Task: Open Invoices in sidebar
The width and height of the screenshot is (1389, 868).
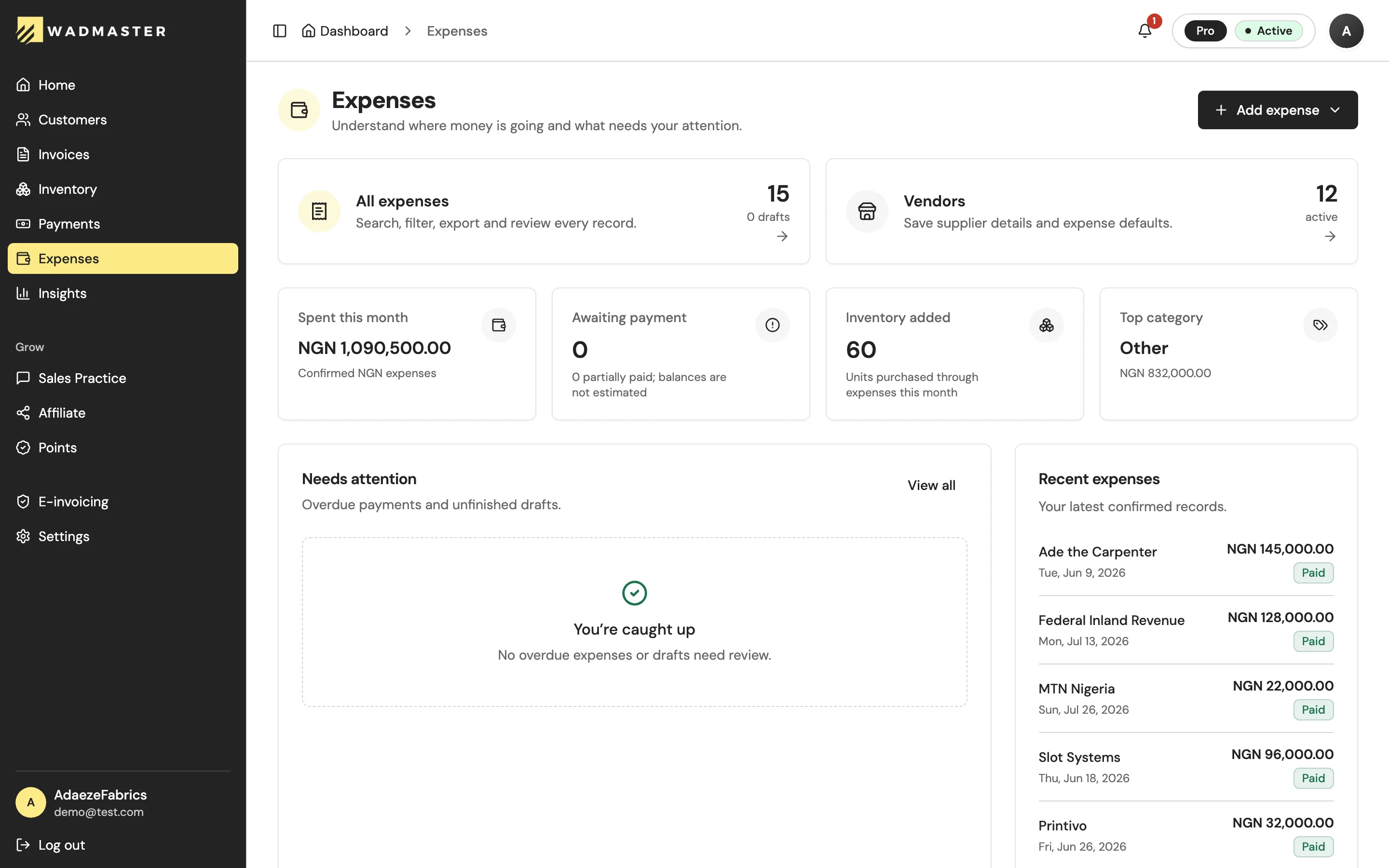Action: click(x=123, y=154)
